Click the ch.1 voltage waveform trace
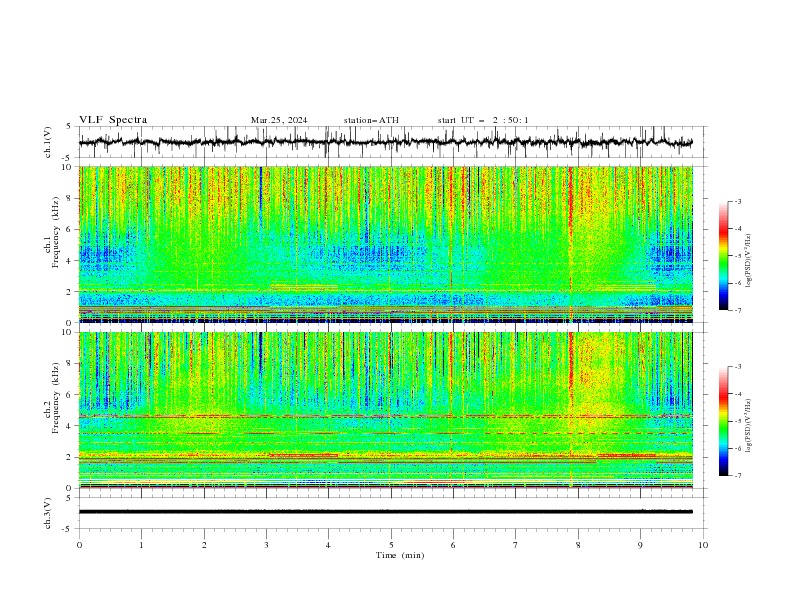 385,142
